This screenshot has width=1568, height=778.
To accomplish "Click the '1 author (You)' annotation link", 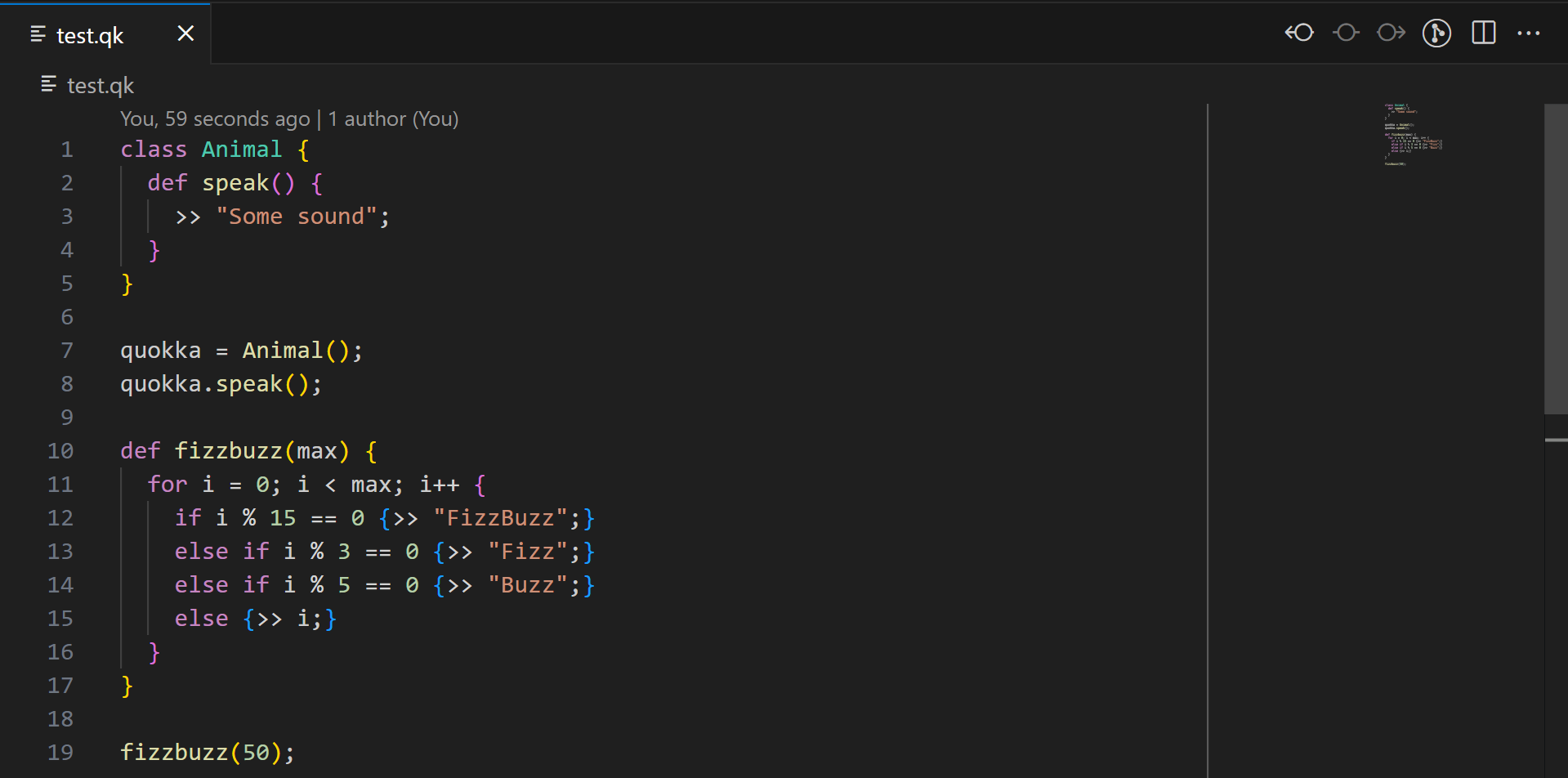I will 393,118.
